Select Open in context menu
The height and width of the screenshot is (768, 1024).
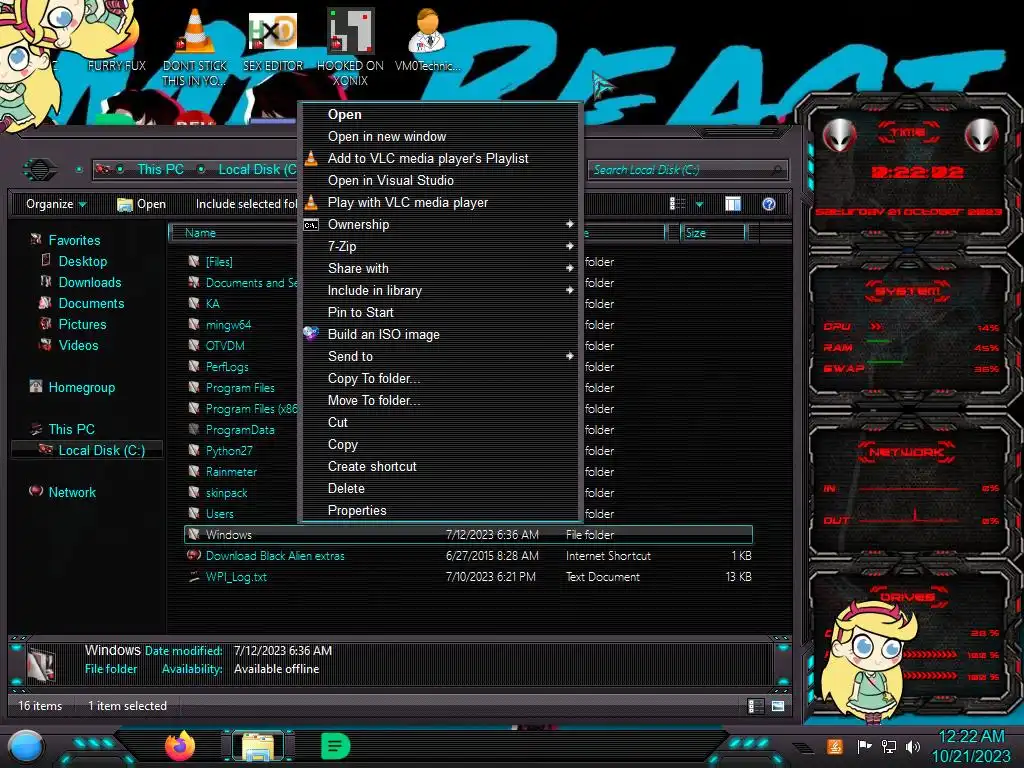point(440,114)
